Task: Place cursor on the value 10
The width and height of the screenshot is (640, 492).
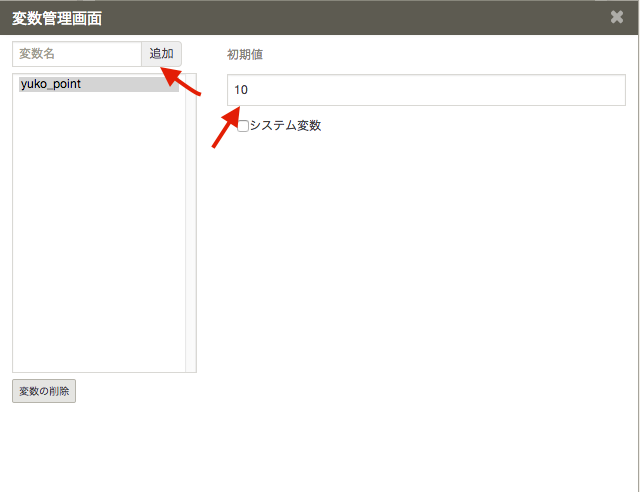Action: click(x=241, y=90)
